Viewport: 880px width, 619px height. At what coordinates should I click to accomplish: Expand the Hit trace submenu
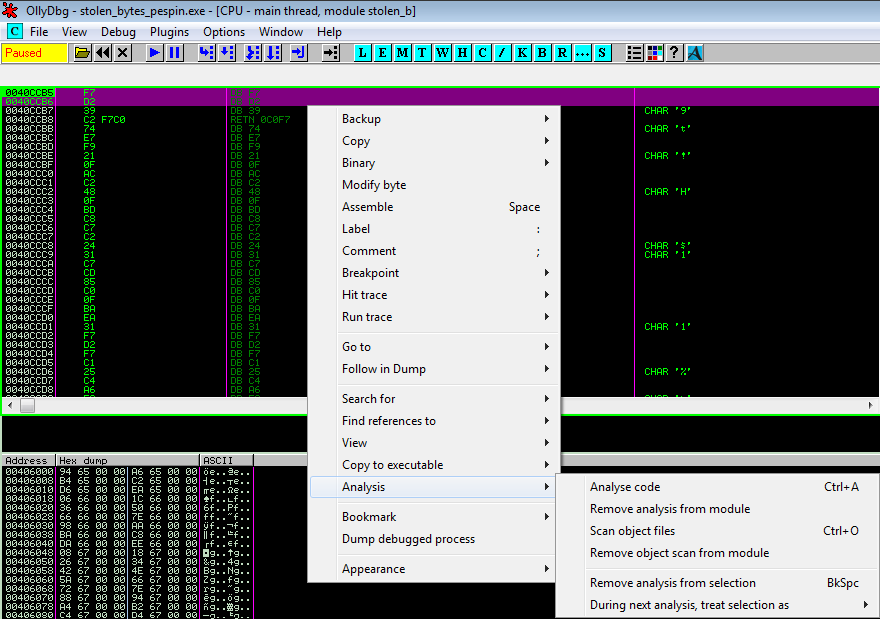coord(435,295)
